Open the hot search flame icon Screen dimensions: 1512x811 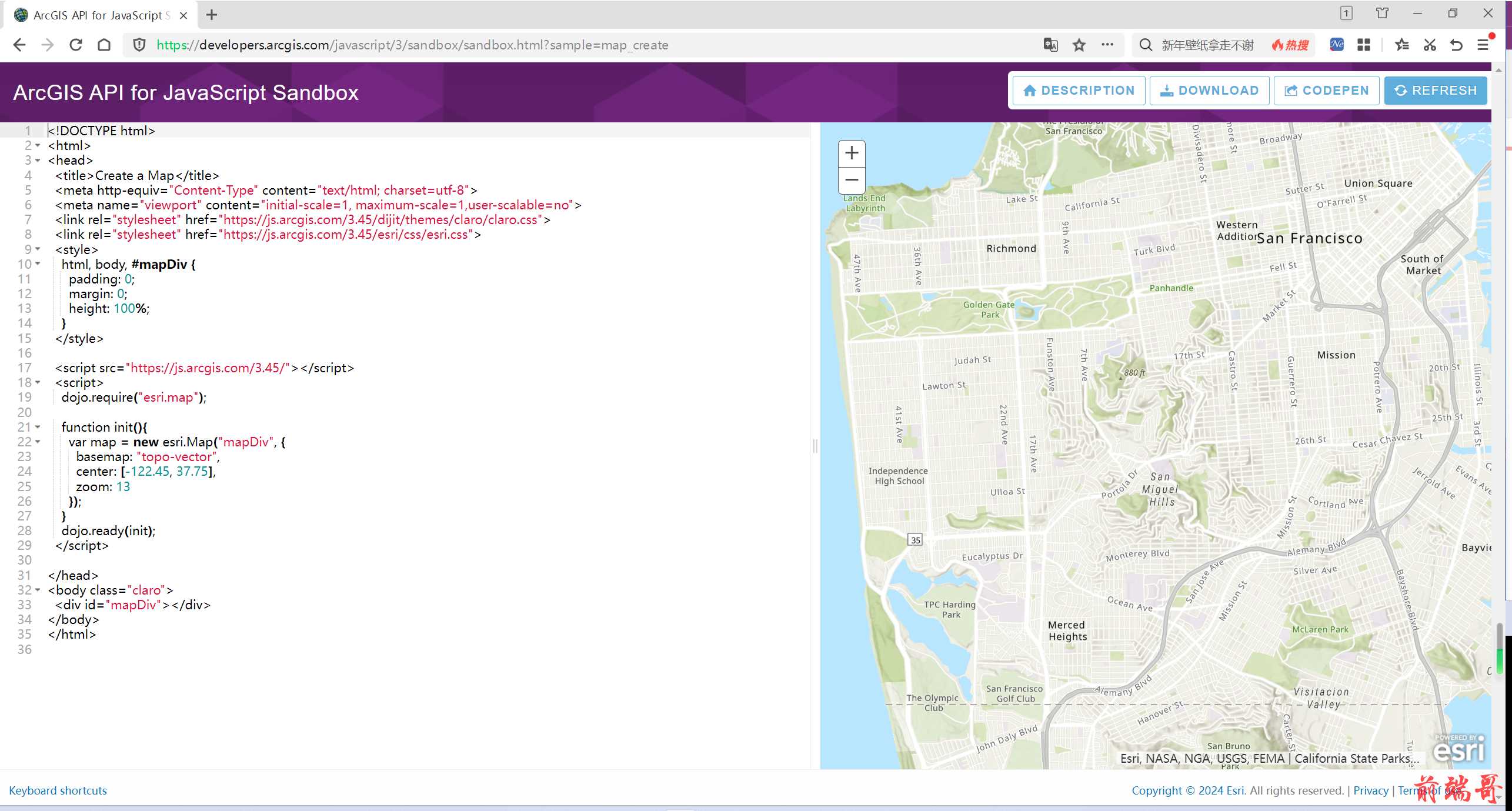pyautogui.click(x=1290, y=45)
